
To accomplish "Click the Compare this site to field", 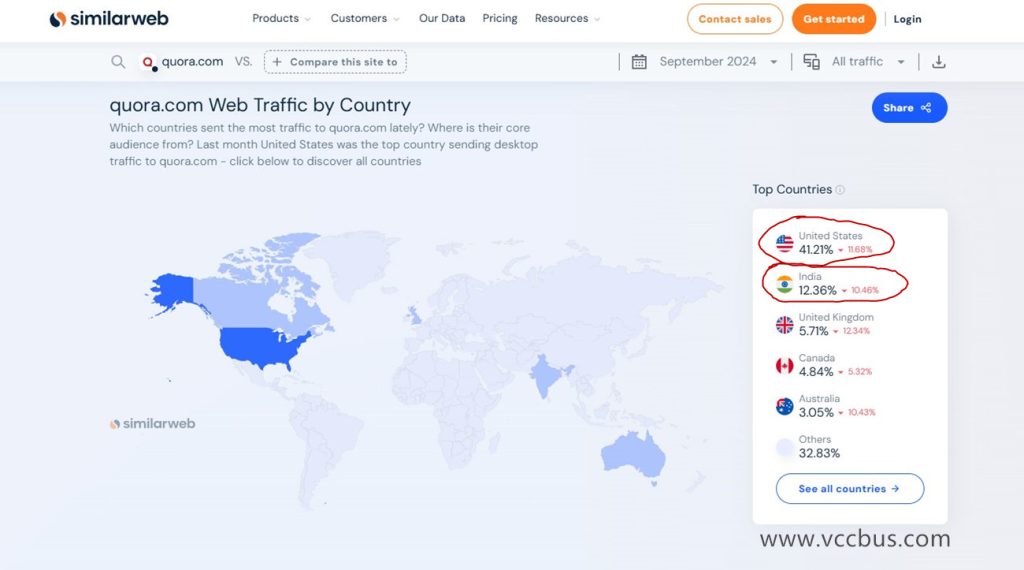I will (x=335, y=62).
